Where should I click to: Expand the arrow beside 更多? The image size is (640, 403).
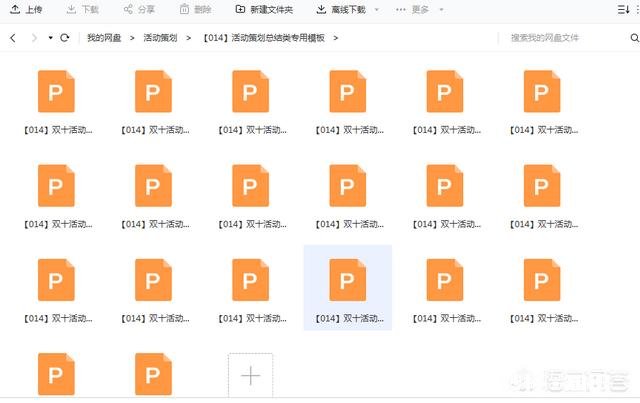point(441,9)
